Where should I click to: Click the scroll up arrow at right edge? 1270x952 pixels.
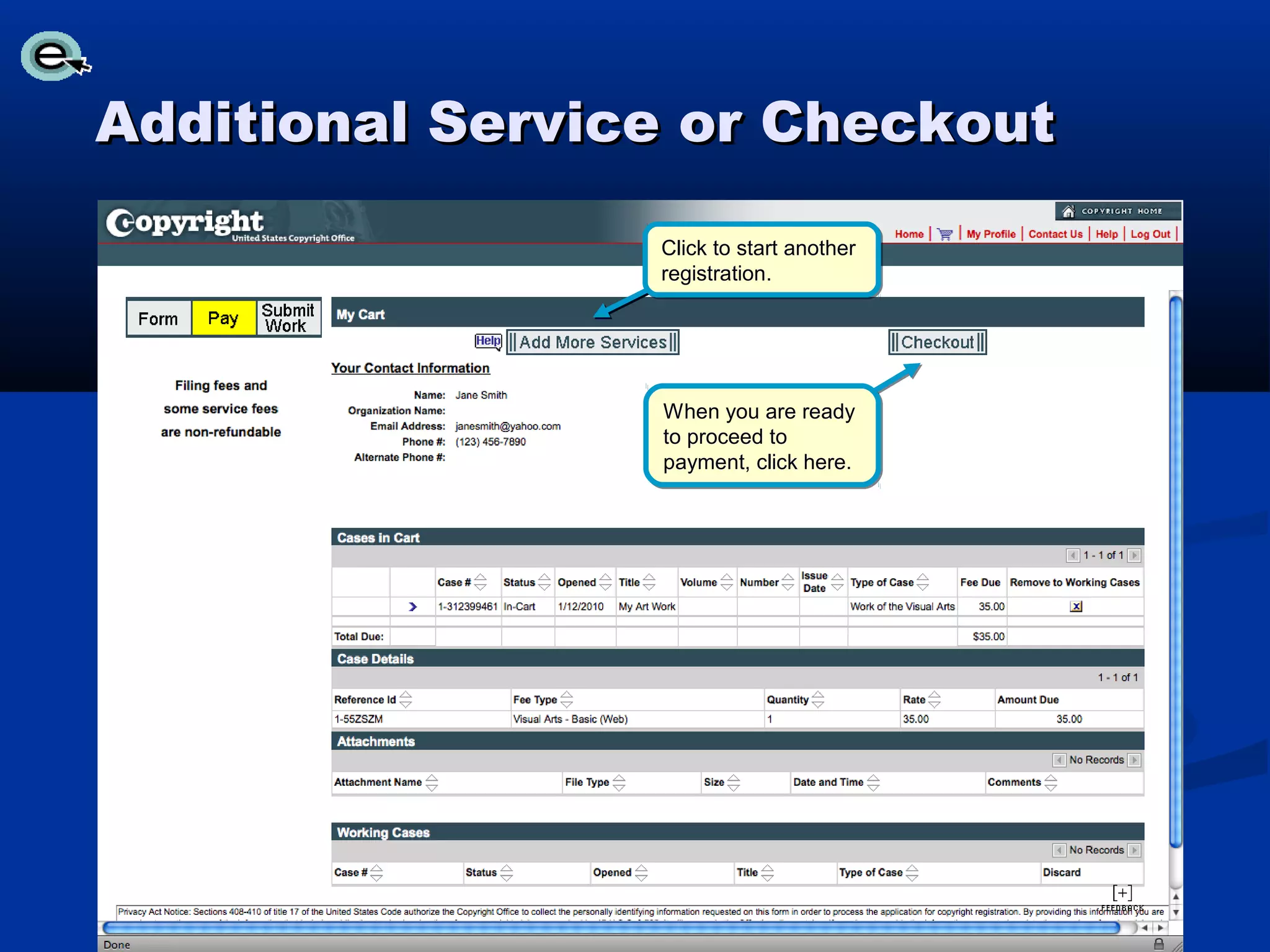[1176, 897]
